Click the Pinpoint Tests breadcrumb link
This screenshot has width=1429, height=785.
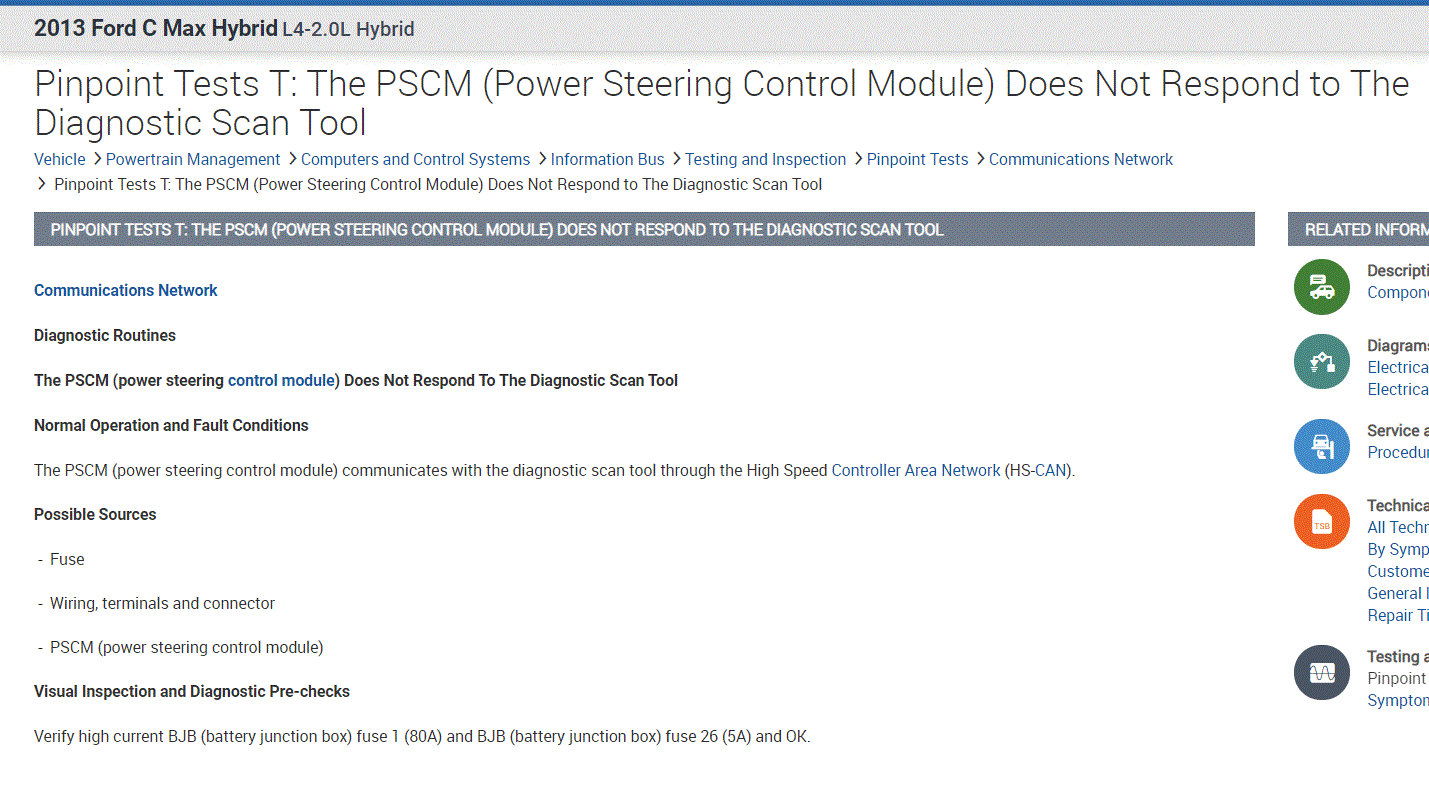(x=917, y=159)
